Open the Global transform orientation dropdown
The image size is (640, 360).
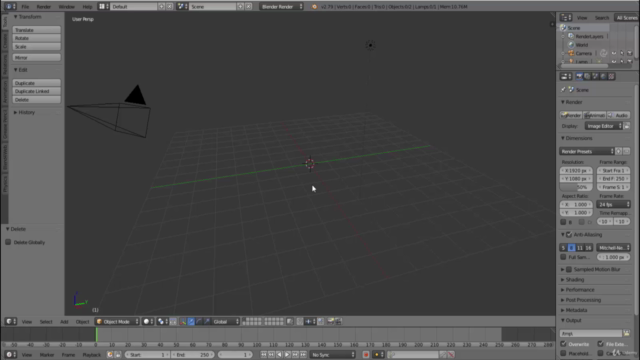coord(226,322)
